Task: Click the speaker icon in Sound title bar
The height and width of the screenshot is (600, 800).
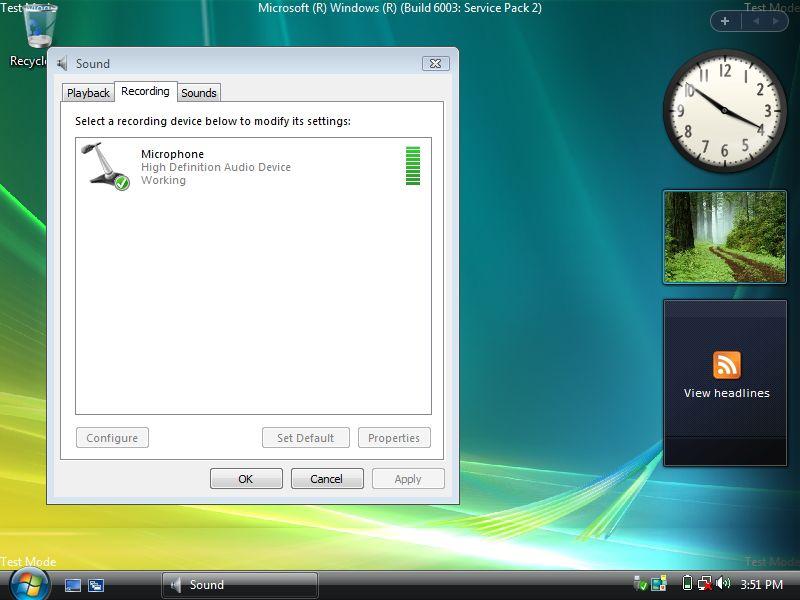Action: click(62, 63)
